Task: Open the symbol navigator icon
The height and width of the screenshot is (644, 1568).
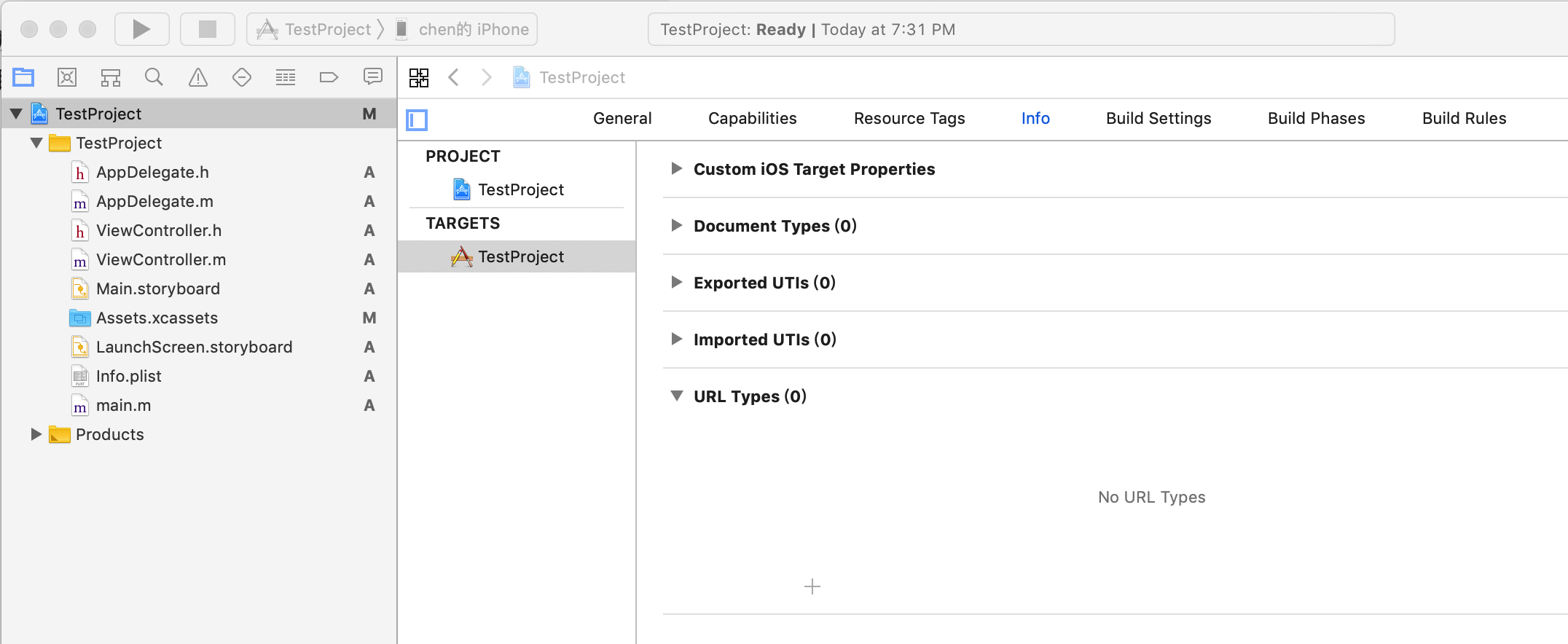Action: point(111,77)
